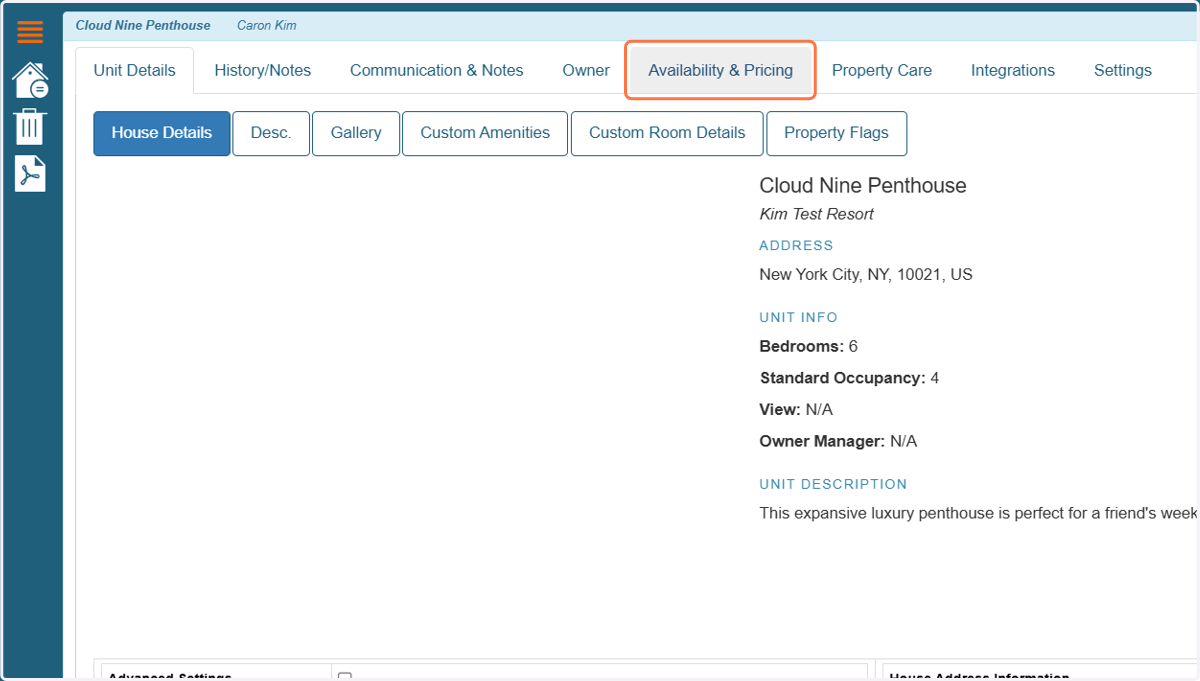Click the Cloud Nine Penthouse heading in details

click(x=863, y=186)
